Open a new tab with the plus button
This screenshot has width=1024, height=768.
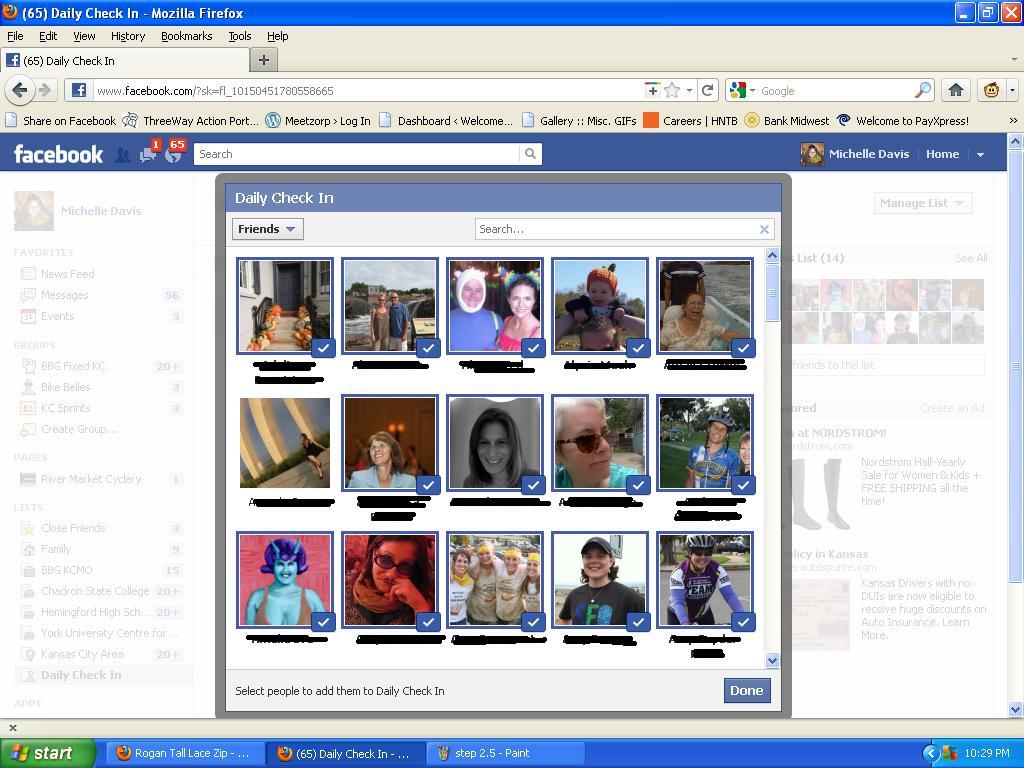point(264,61)
